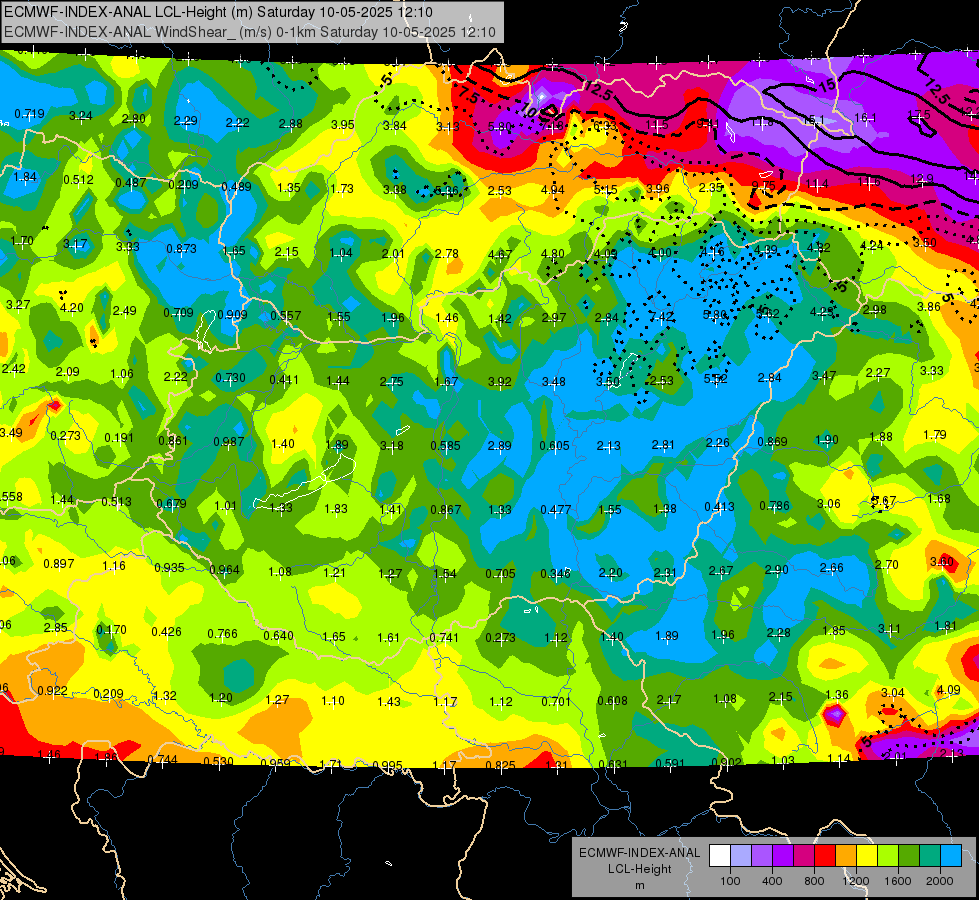Screen dimensions: 979x900
Task: Click the wind shear value 0.897
Action: (59, 563)
